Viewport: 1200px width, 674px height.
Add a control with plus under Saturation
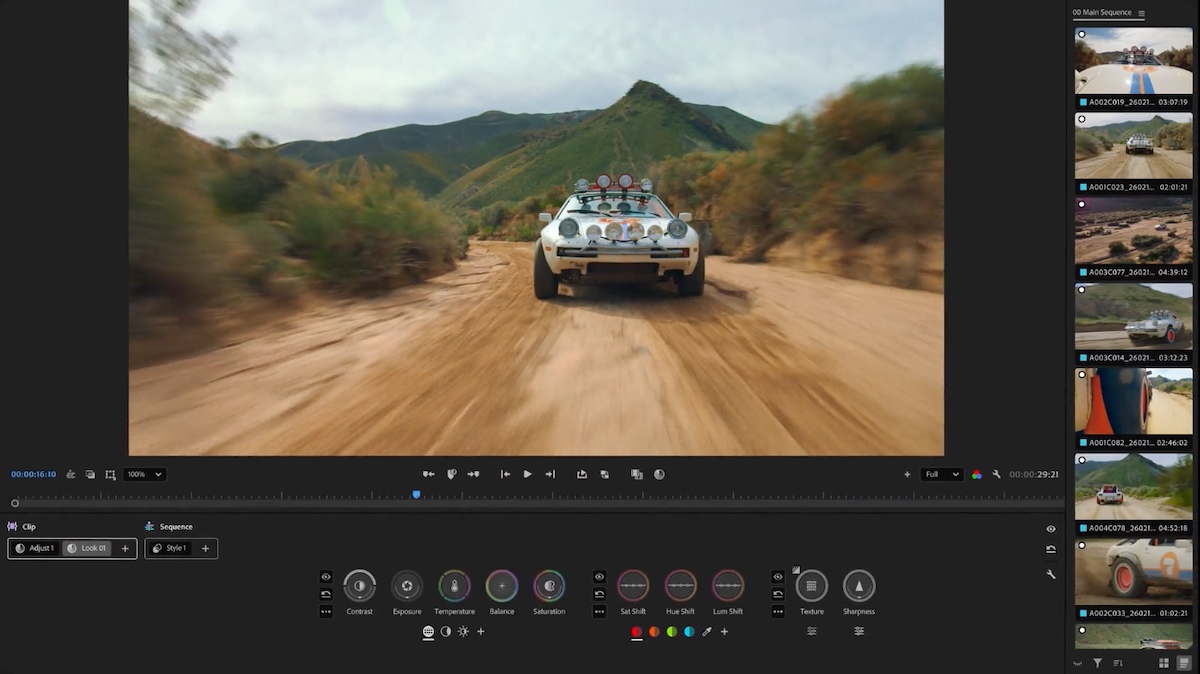480,632
